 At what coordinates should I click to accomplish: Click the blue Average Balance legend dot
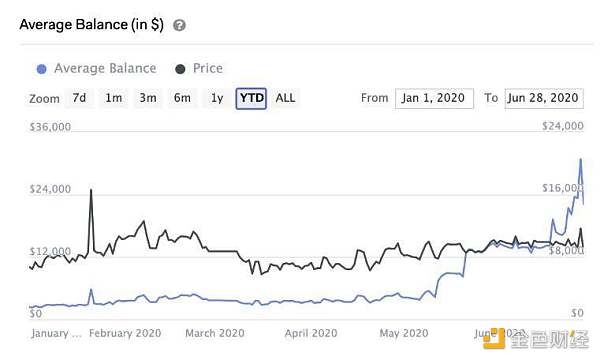click(x=41, y=69)
